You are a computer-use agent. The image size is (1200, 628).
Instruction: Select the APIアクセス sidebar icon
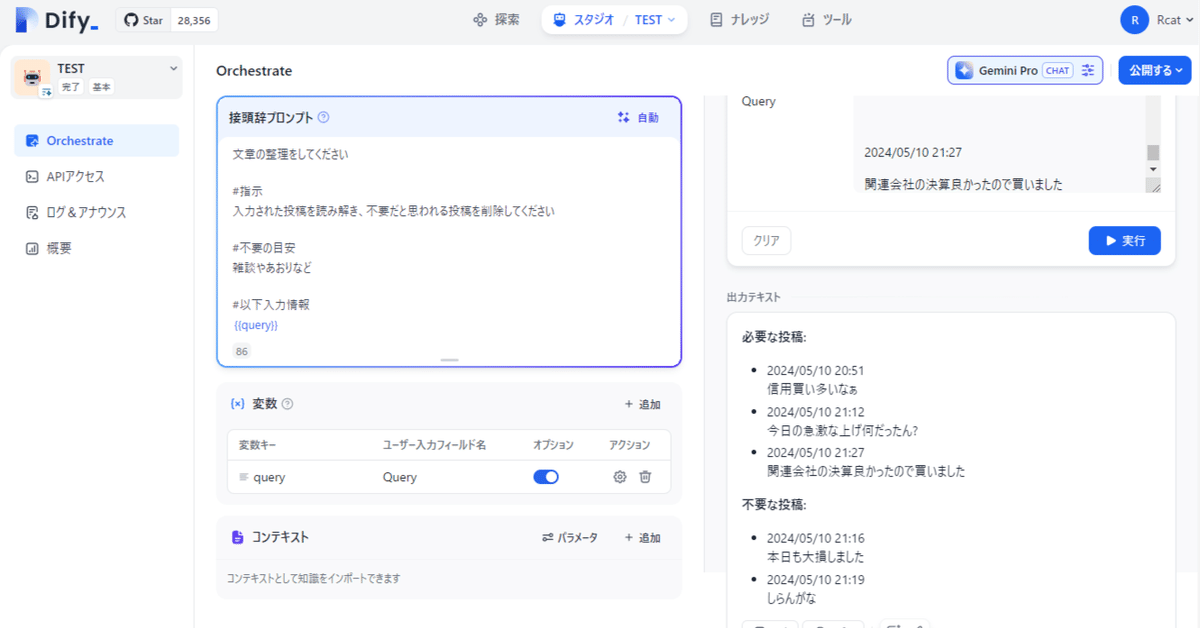(32, 176)
